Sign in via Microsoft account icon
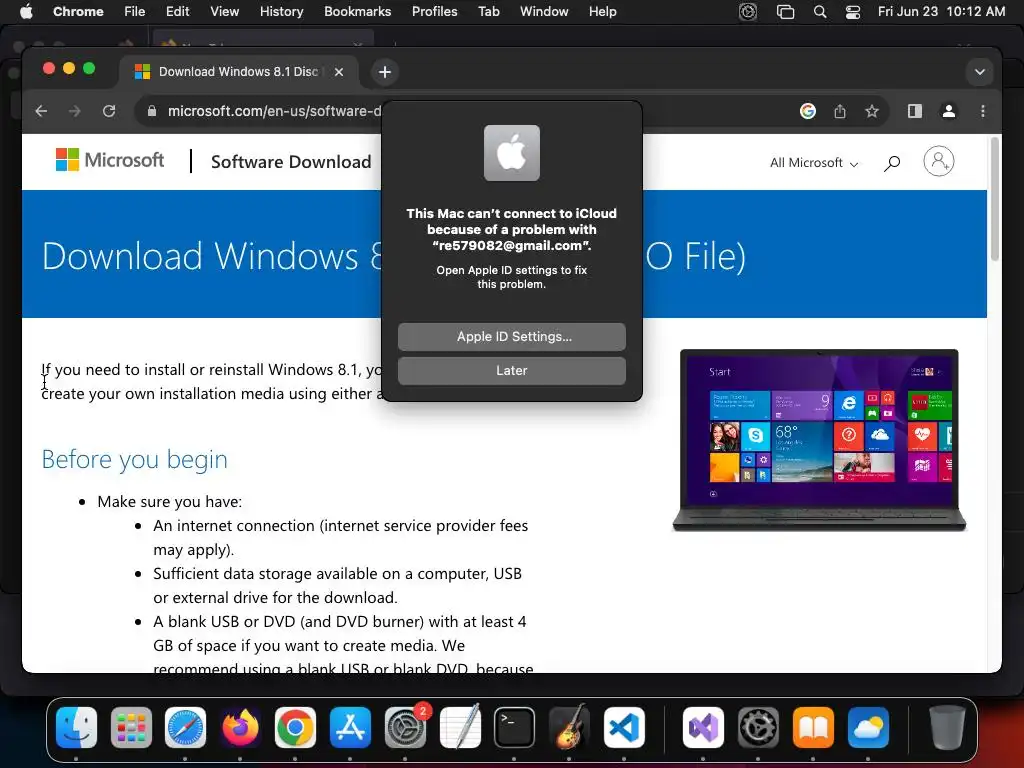The height and width of the screenshot is (768, 1024). (x=938, y=161)
